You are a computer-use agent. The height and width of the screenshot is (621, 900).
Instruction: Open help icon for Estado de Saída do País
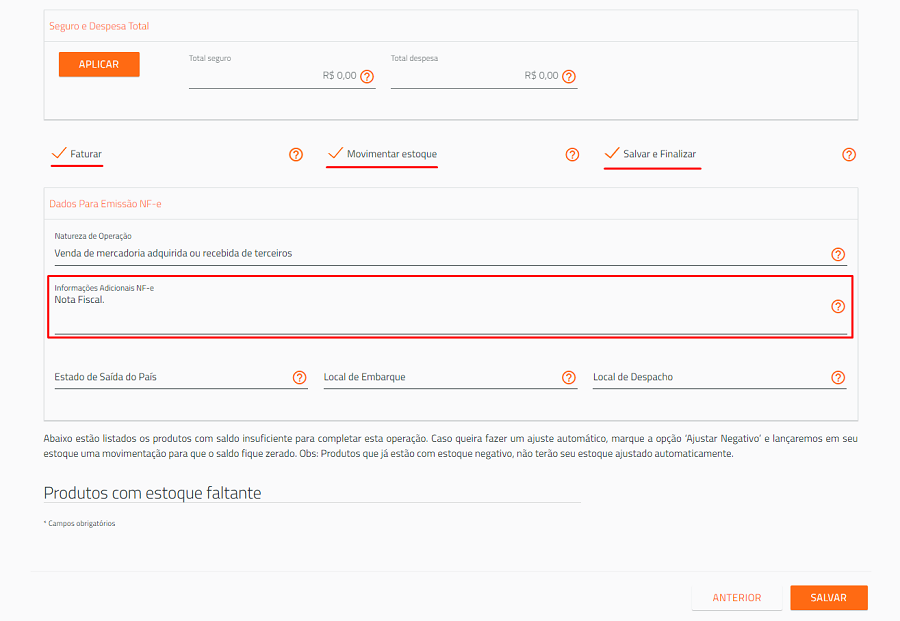[x=300, y=377]
